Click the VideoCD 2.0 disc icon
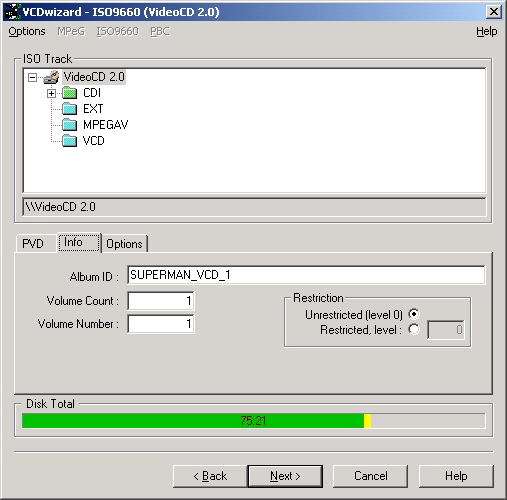This screenshot has width=507, height=500. (x=52, y=77)
